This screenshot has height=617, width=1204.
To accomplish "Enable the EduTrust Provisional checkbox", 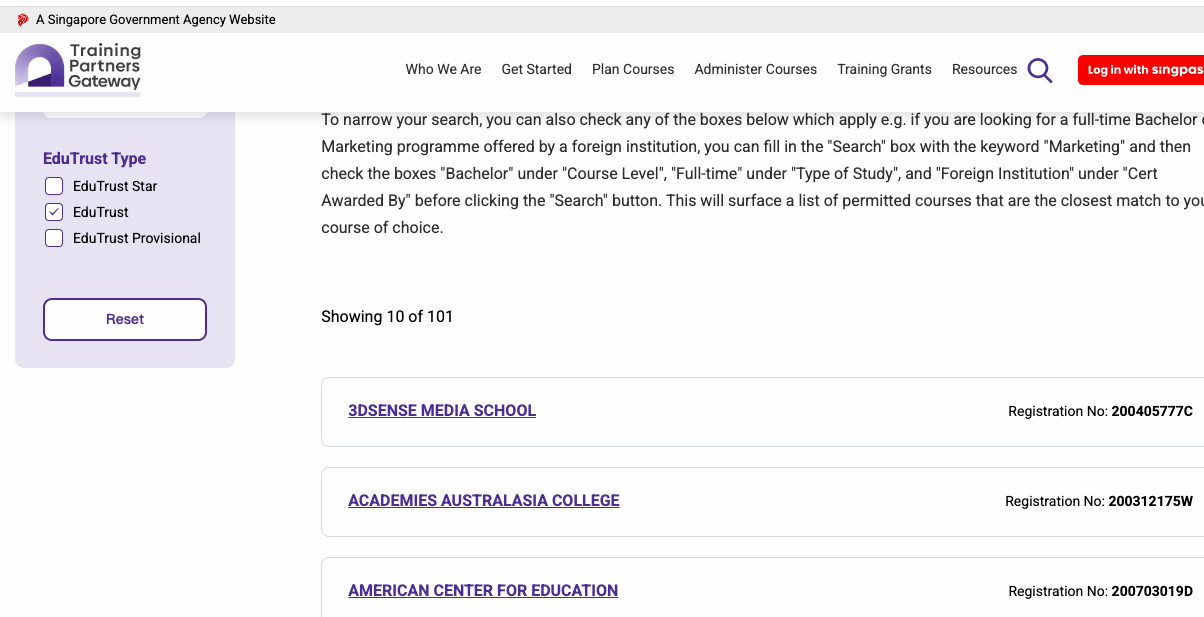I will (x=53, y=238).
